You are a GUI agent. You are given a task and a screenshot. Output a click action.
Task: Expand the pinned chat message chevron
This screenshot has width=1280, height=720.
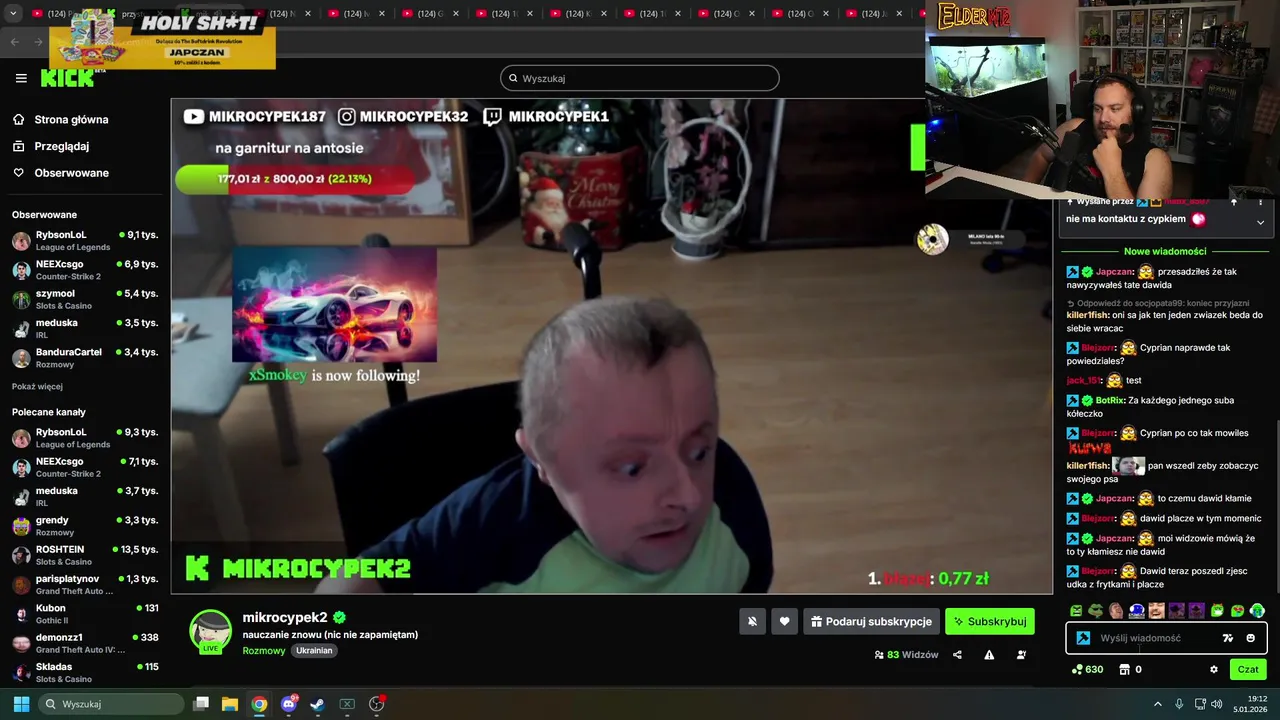1260,222
